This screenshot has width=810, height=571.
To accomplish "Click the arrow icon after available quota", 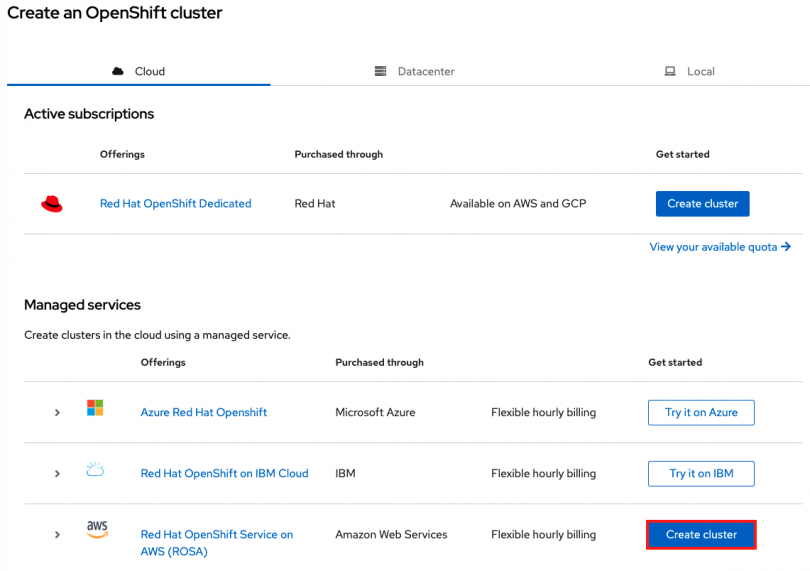I will click(x=786, y=247).
